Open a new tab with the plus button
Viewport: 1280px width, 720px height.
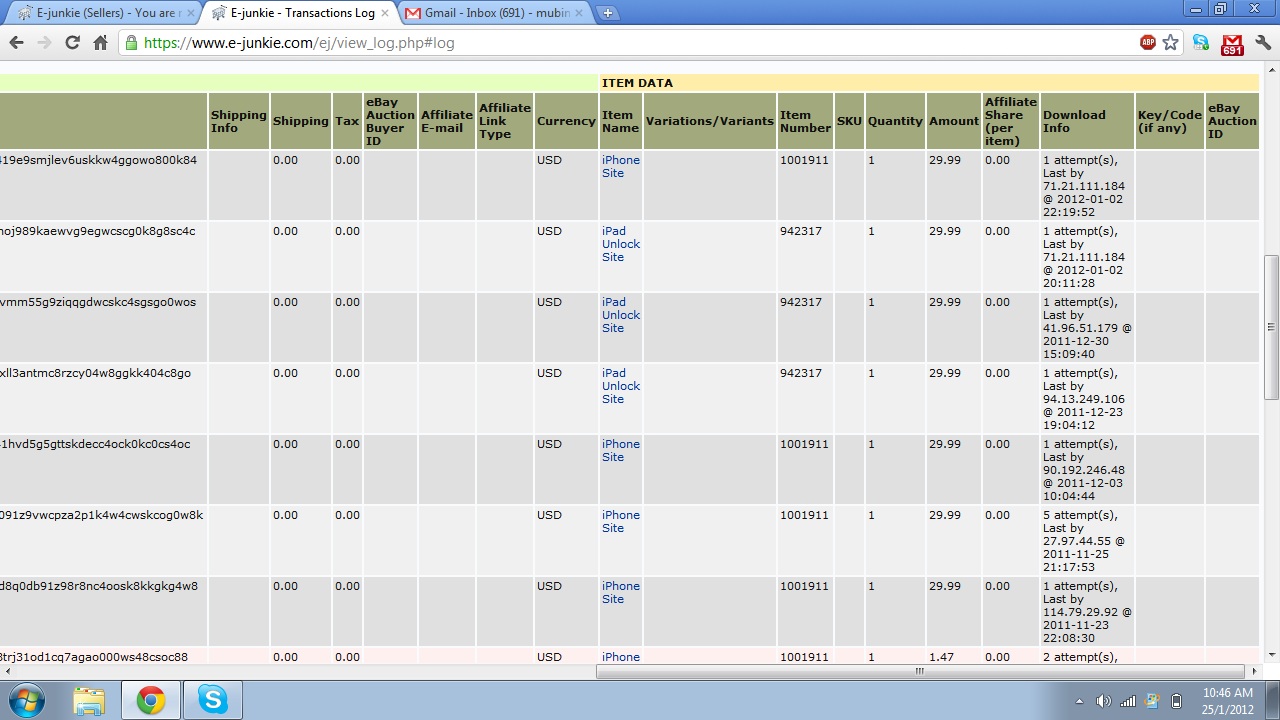coord(607,13)
